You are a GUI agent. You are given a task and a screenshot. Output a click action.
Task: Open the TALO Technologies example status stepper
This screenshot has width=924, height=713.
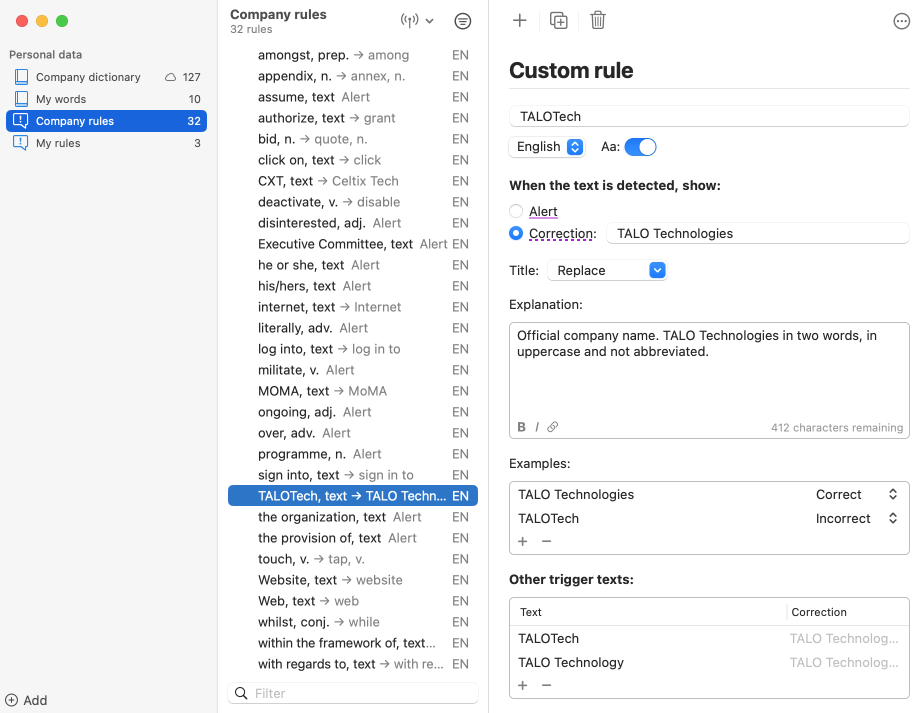[x=893, y=494]
